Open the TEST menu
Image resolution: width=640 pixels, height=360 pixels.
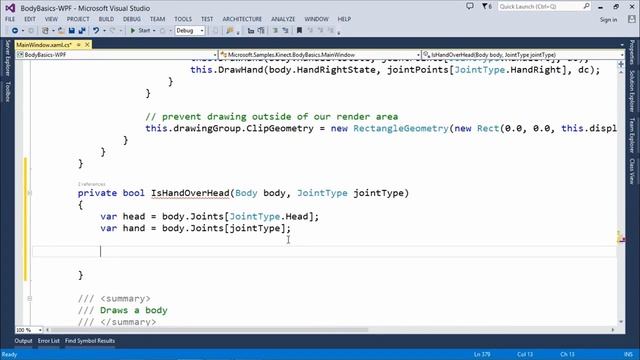point(207,19)
